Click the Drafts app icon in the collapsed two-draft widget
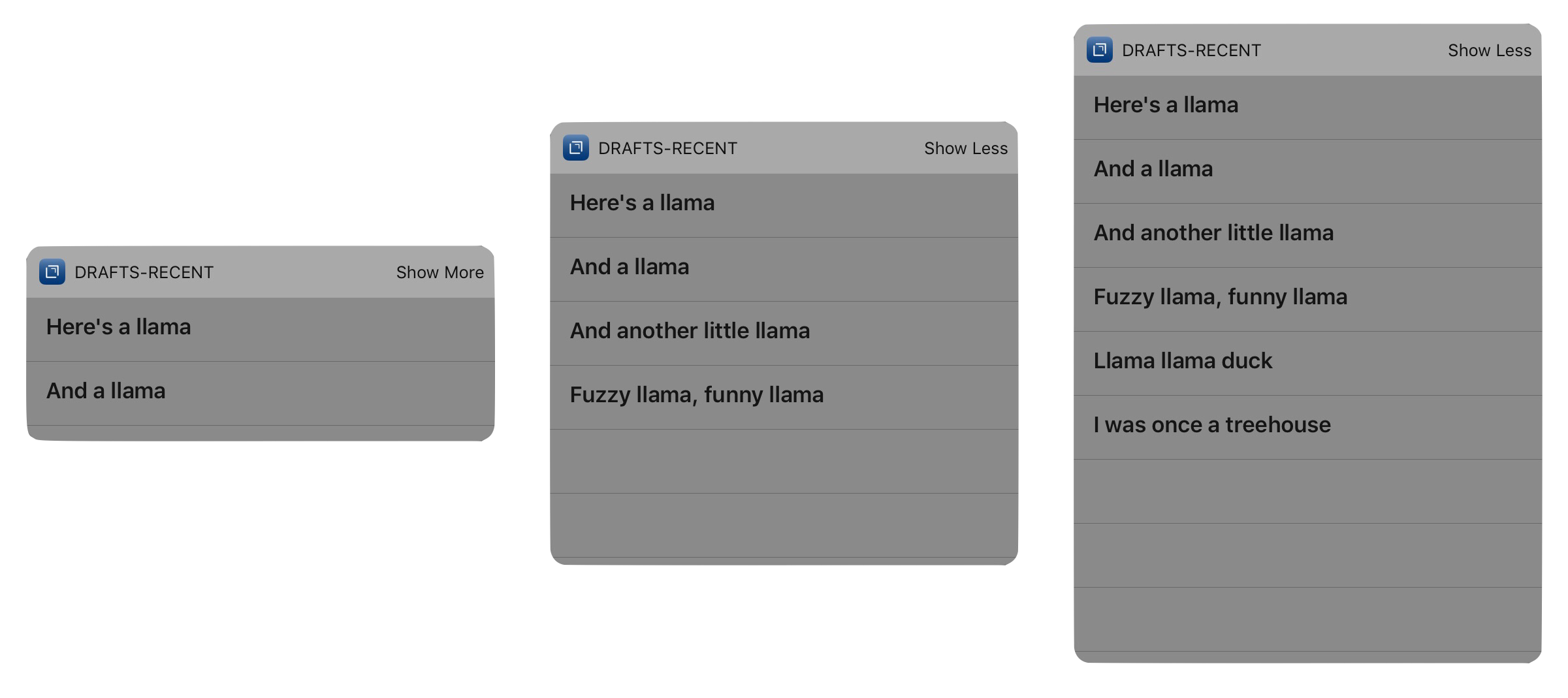 click(x=52, y=272)
